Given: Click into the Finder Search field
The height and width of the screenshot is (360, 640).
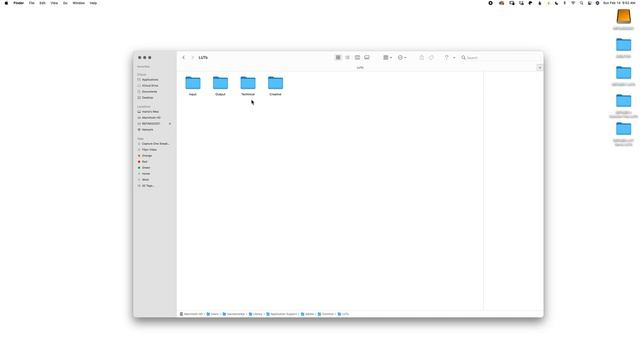Looking at the screenshot, I should (500, 58).
